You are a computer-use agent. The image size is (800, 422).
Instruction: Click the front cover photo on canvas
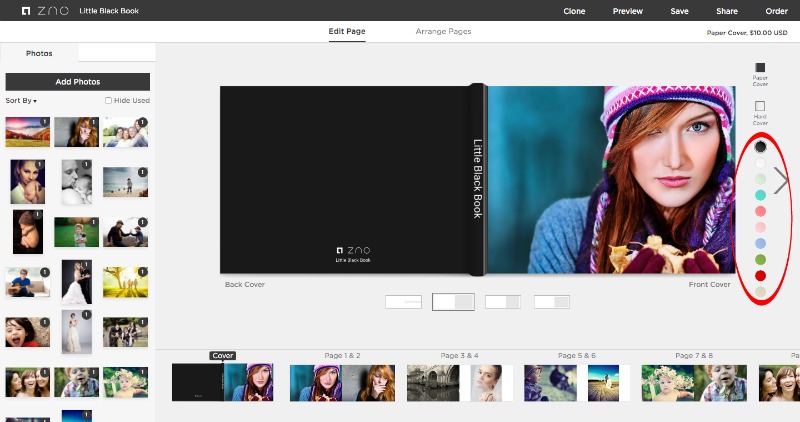611,180
